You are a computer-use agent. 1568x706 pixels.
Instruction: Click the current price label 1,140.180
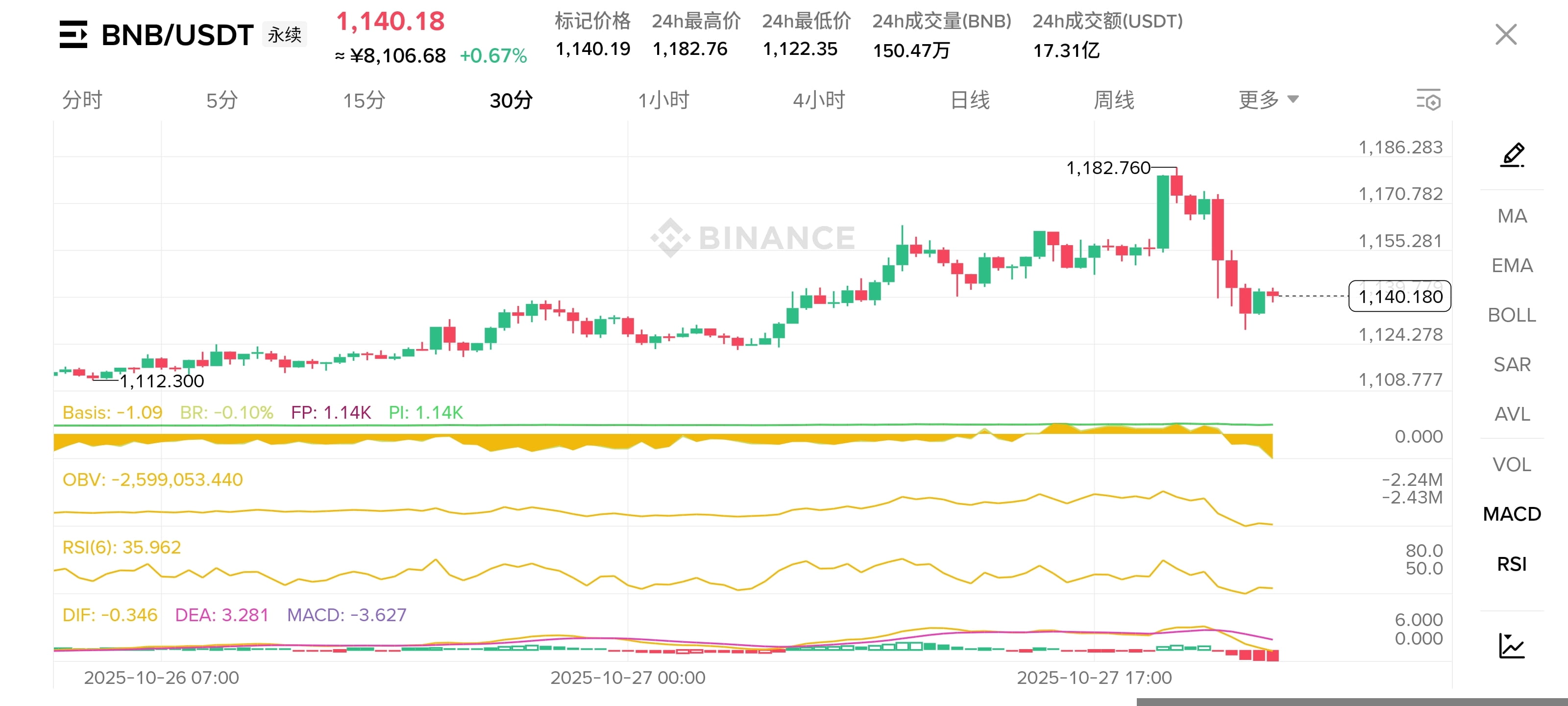[x=1399, y=297]
